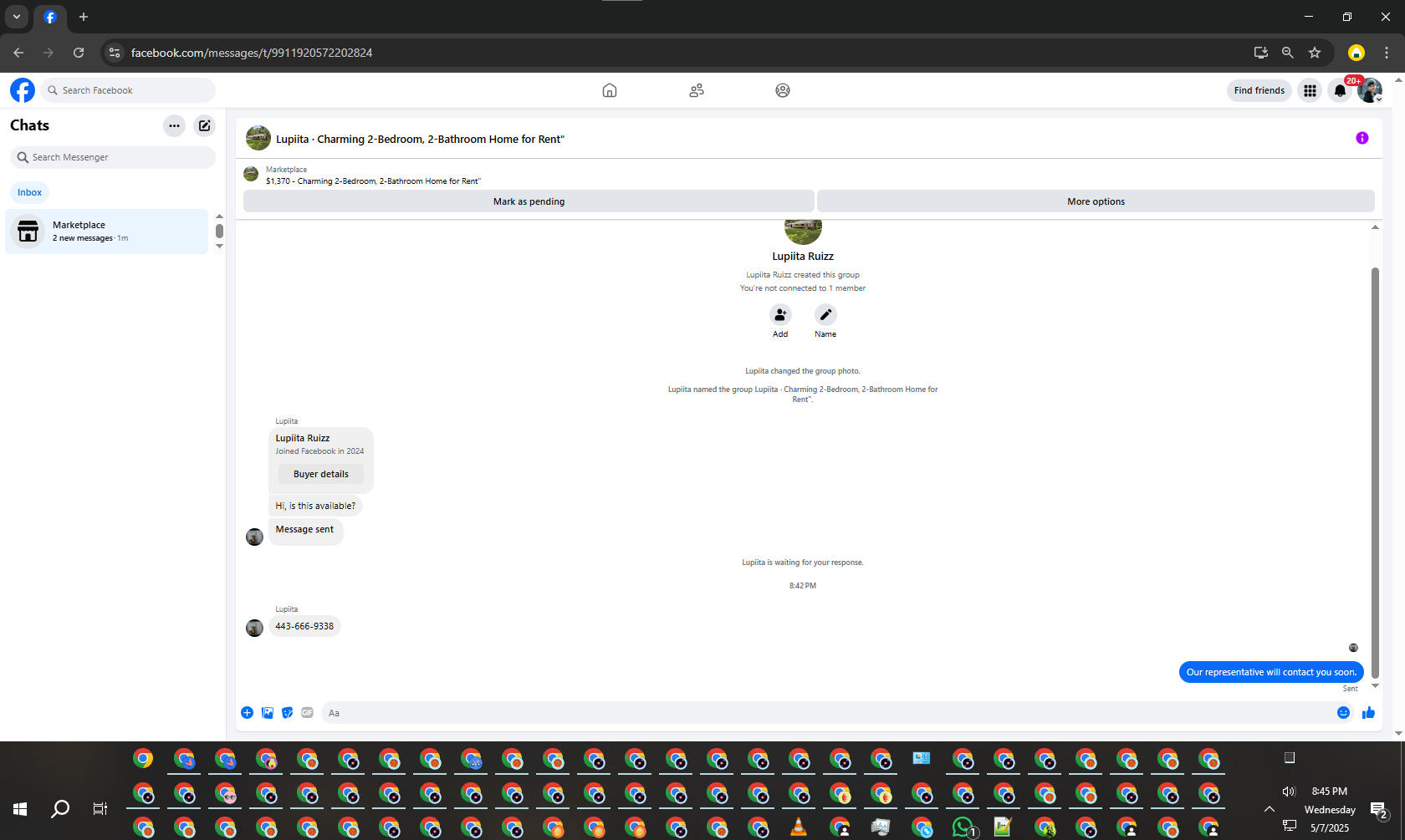Open WhatsApp from the taskbar

click(964, 827)
